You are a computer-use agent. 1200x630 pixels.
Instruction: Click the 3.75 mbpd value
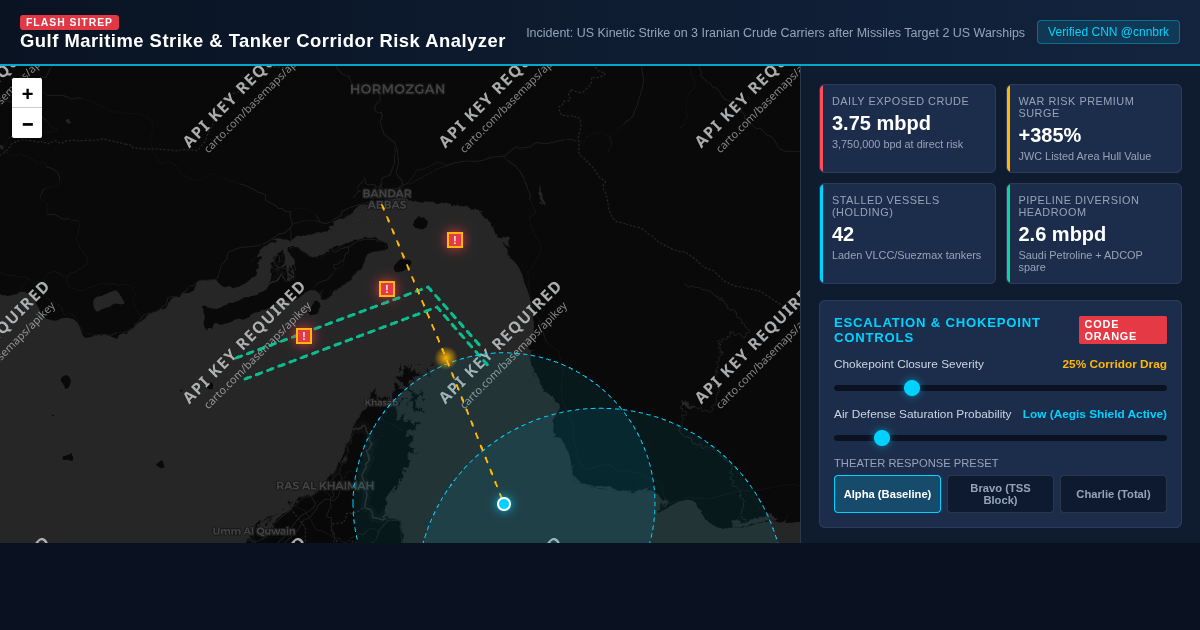(x=881, y=123)
